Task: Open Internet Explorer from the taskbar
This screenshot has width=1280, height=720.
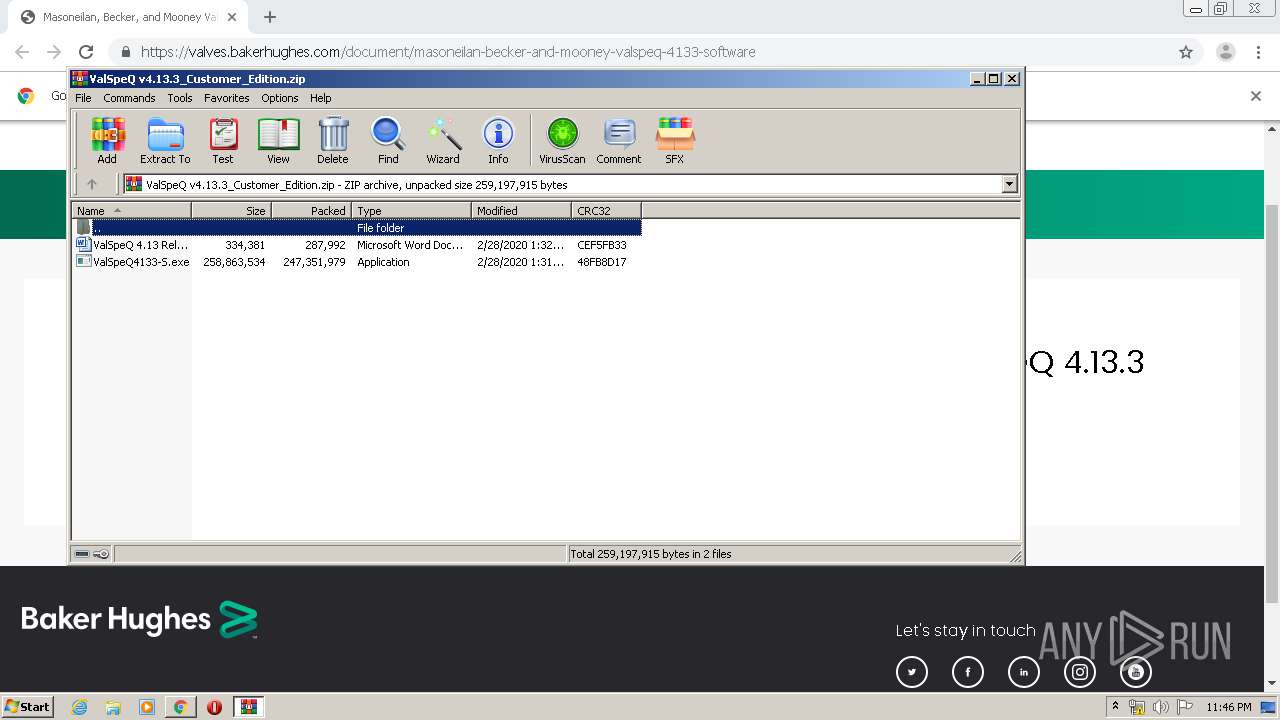Action: click(x=79, y=707)
